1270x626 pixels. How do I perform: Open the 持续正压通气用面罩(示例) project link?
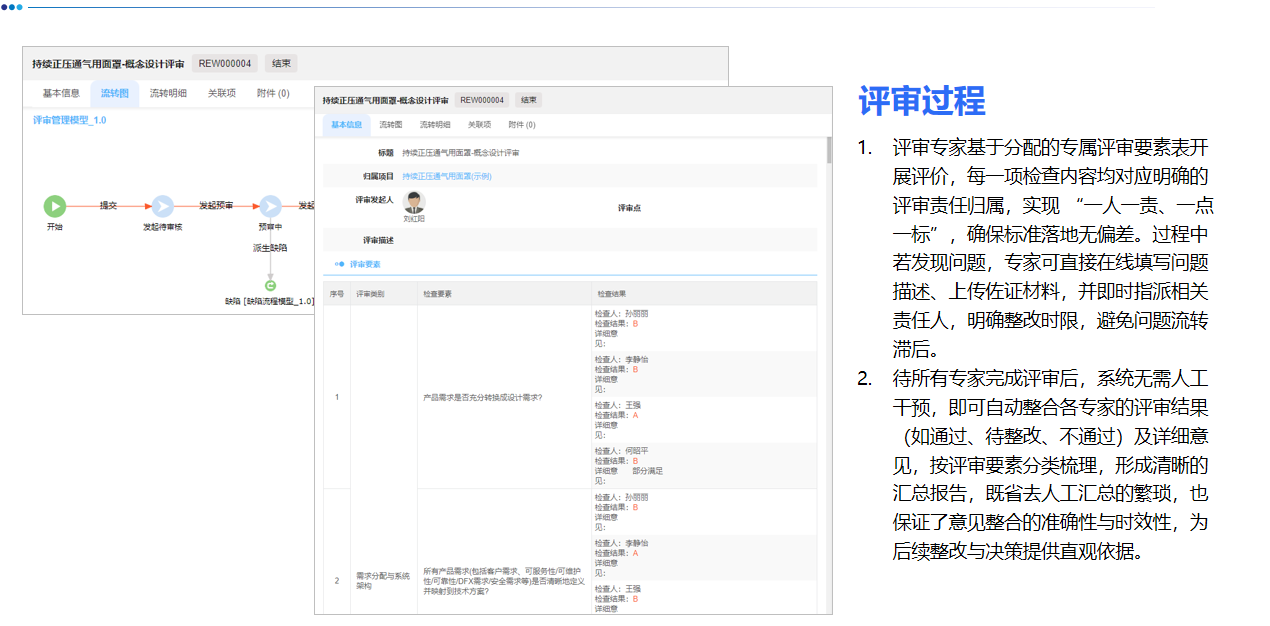click(447, 174)
